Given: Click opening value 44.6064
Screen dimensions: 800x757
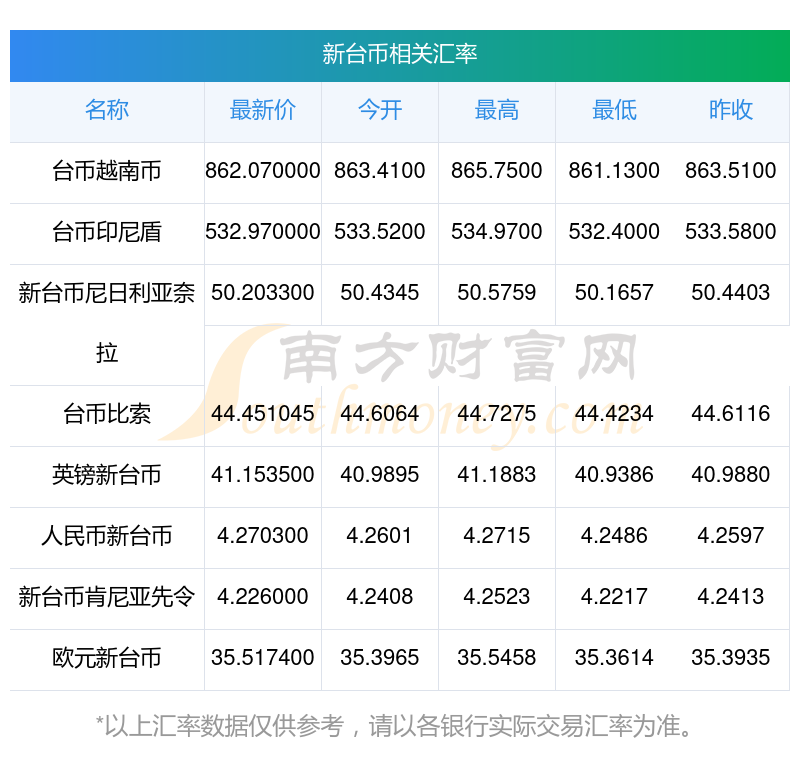Looking at the screenshot, I should (380, 414).
